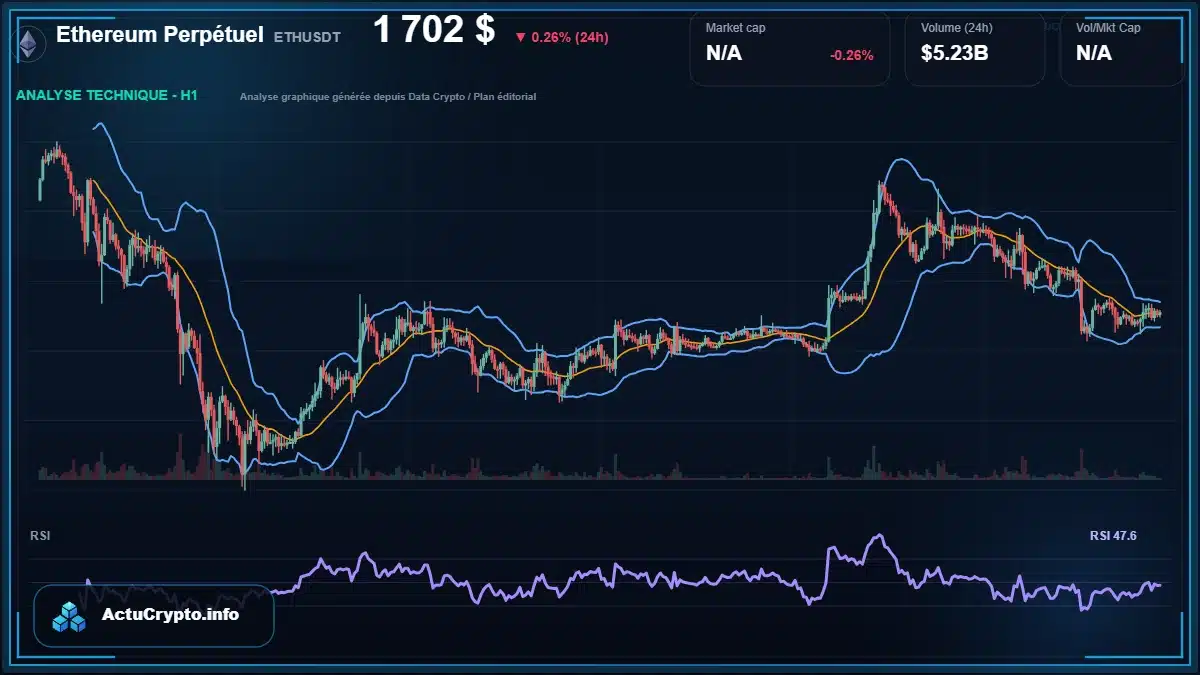Open the Volume (24h) card
The height and width of the screenshot is (675, 1200).
[975, 49]
